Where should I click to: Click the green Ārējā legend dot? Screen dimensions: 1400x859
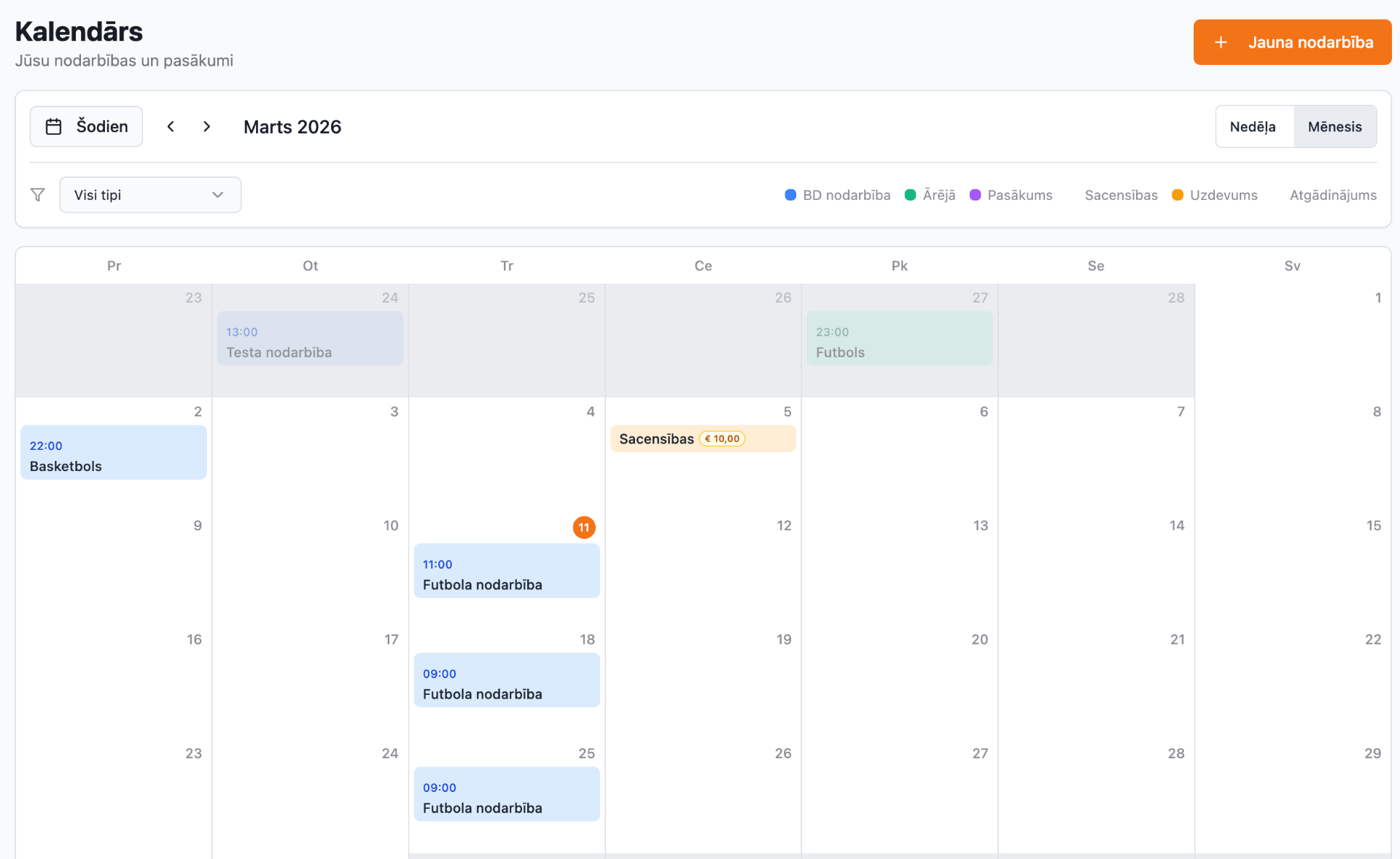(910, 195)
